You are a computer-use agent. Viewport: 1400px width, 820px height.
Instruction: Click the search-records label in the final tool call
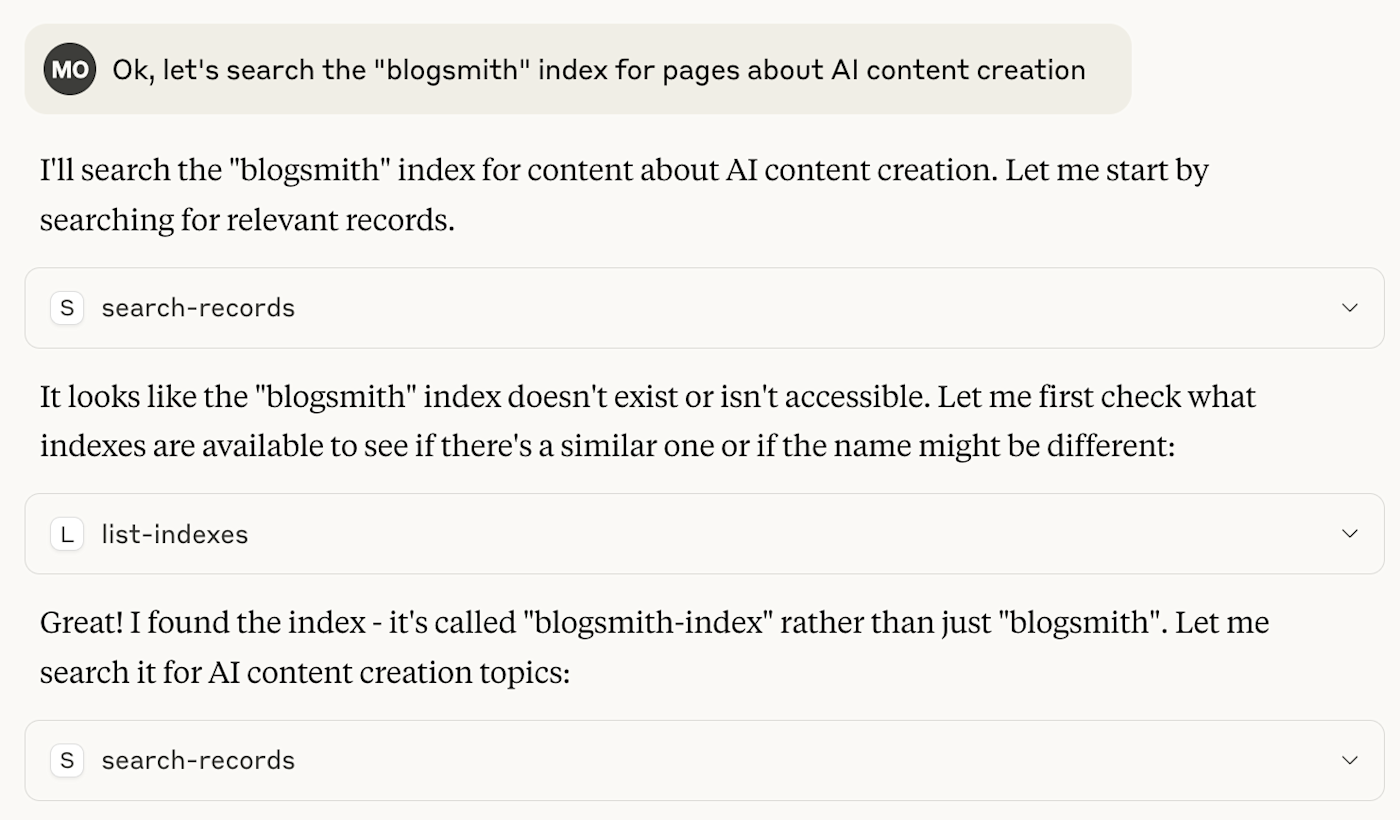198,760
